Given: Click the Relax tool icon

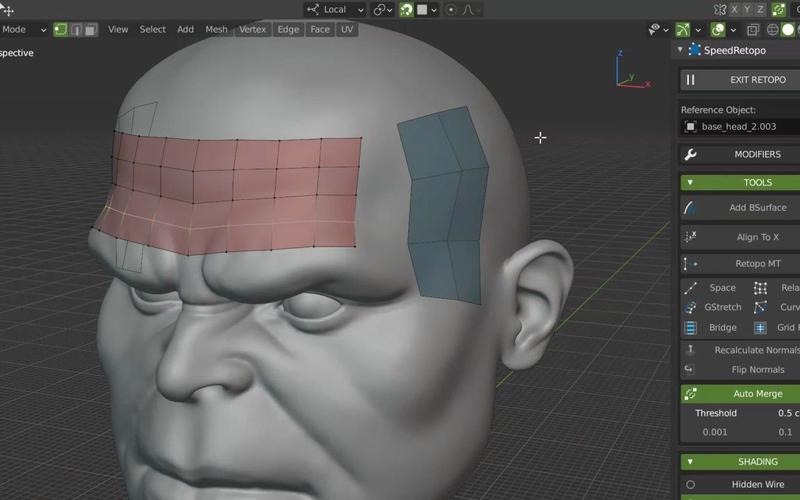Looking at the screenshot, I should coord(760,288).
